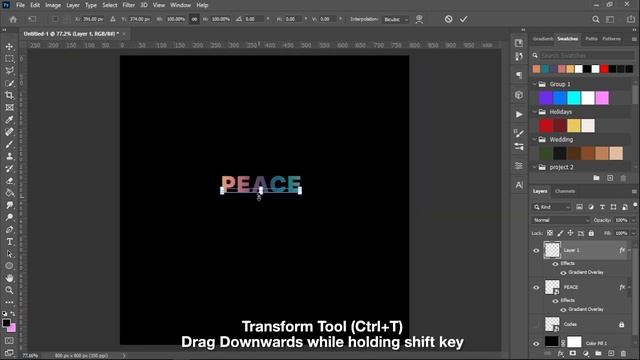Switch to the Gradient tab

543,39
